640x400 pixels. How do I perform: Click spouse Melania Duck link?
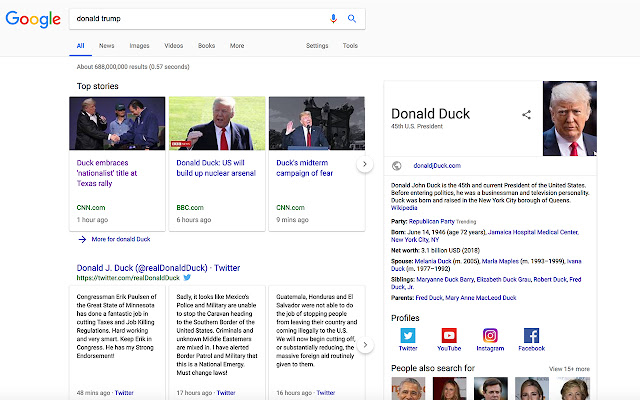pos(433,261)
